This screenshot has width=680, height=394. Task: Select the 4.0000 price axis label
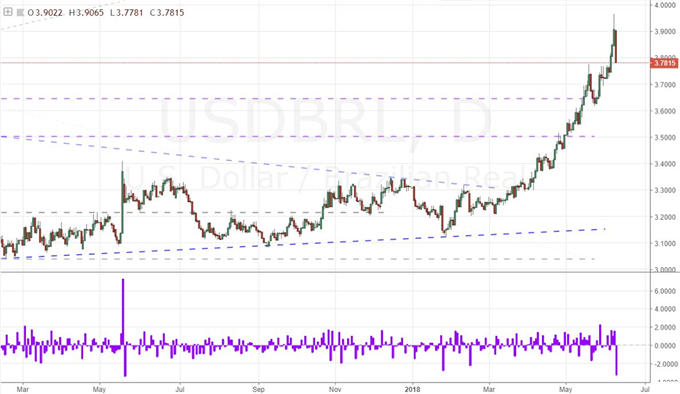tap(665, 5)
